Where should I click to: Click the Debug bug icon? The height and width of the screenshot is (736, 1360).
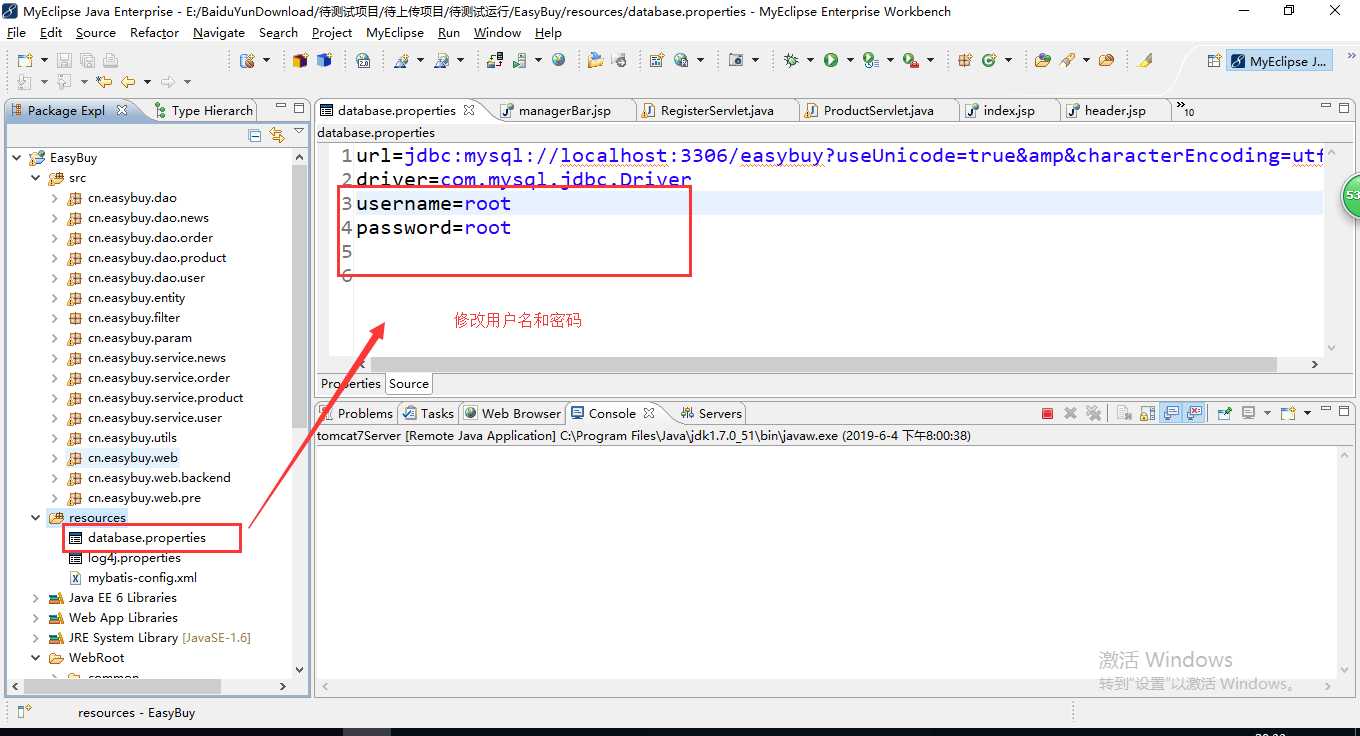click(x=790, y=60)
